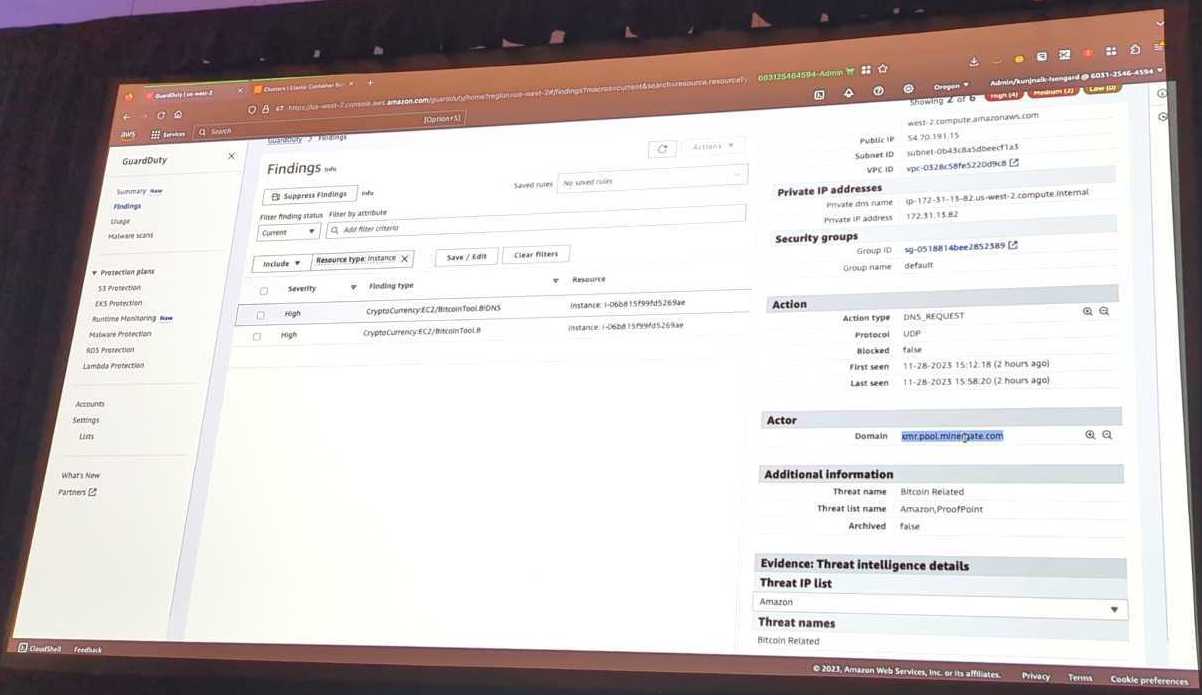Remove the Resource type: Instance filter

(x=404, y=258)
